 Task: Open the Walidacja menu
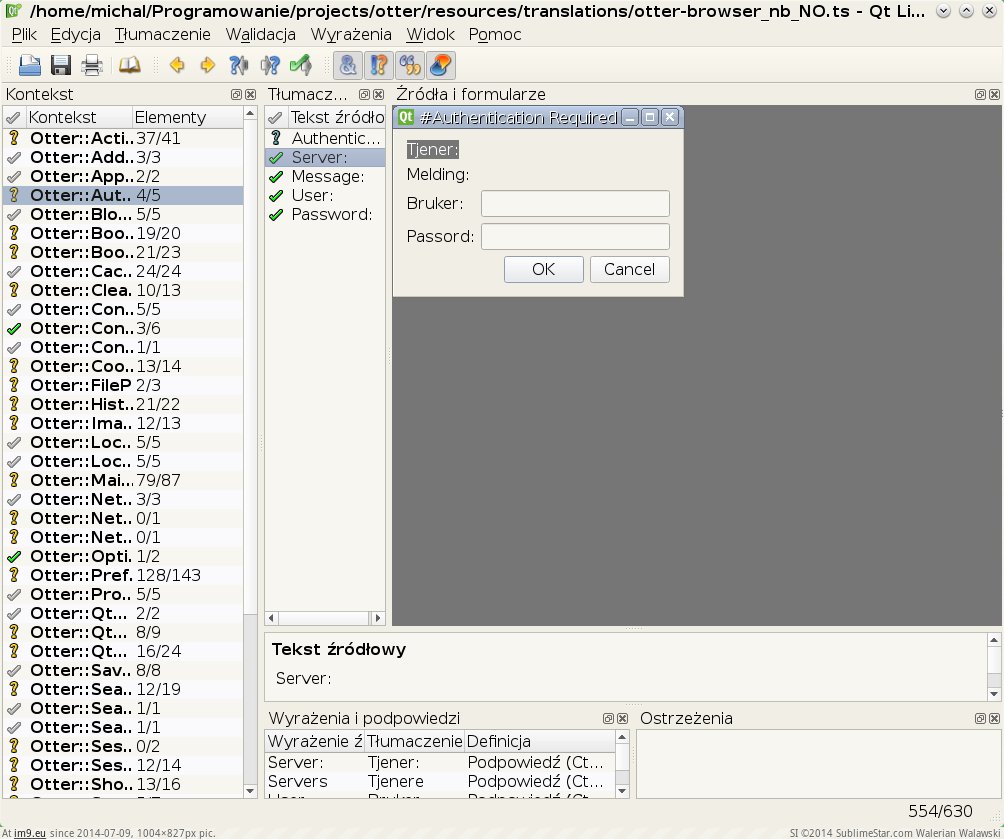coord(260,34)
